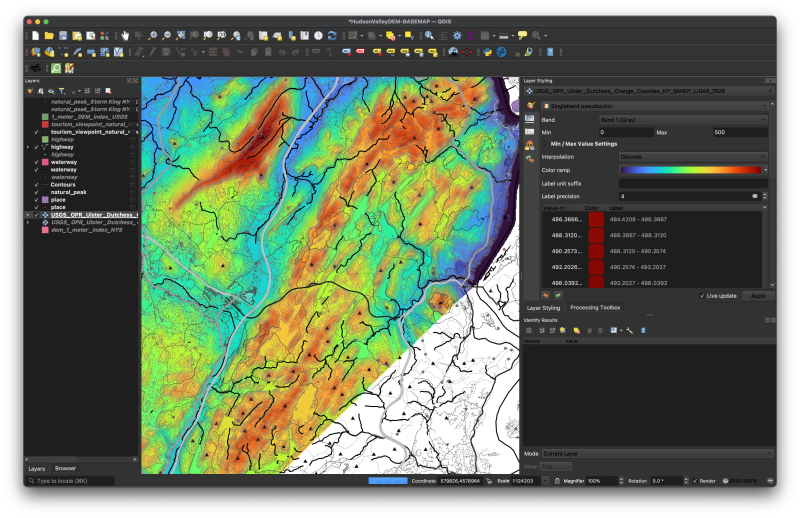Click the Statistical Summary sigma icon
This screenshot has height=518, width=800.
coord(471,36)
